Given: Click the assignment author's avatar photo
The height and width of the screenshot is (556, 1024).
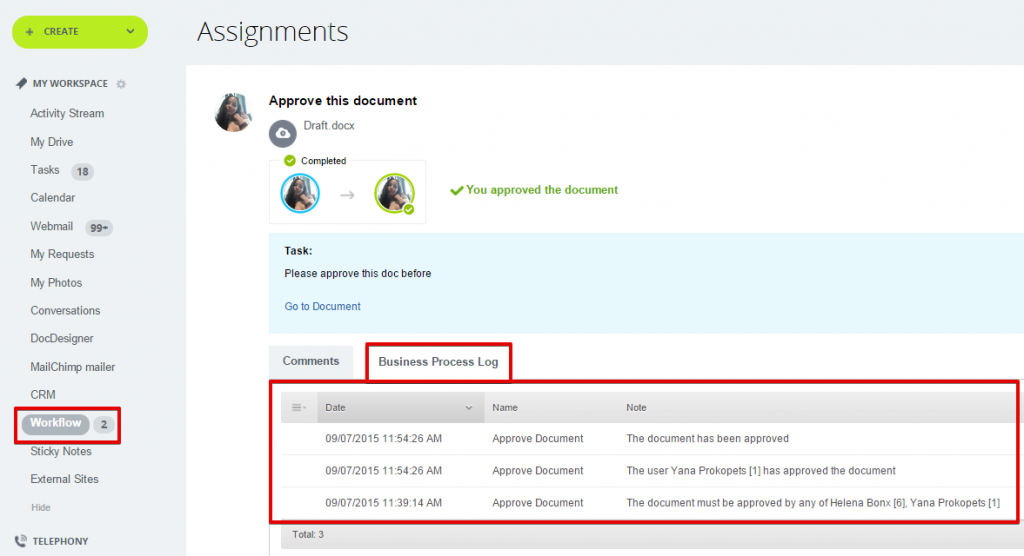Looking at the screenshot, I should click(233, 112).
